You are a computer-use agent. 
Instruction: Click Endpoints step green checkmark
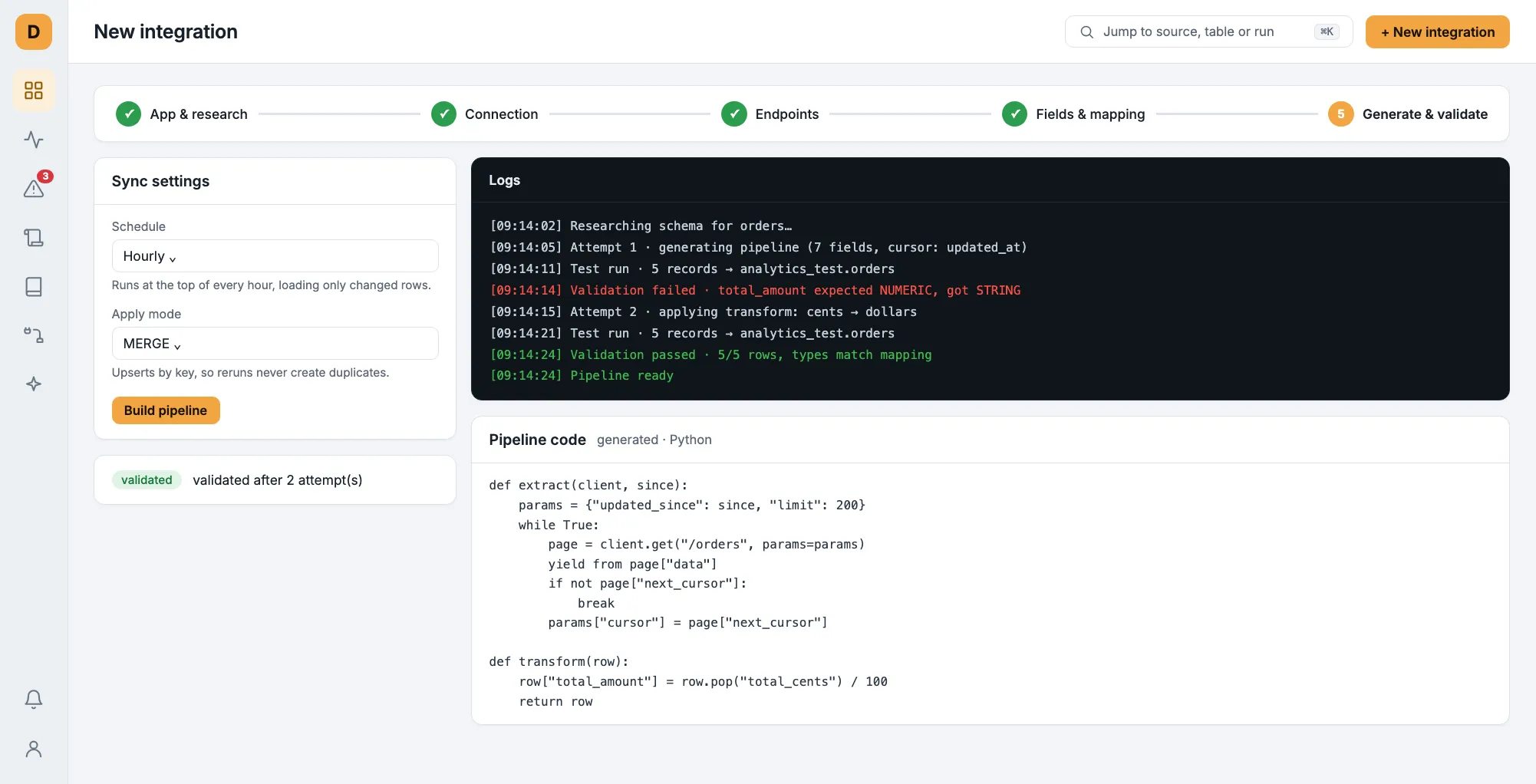point(734,114)
